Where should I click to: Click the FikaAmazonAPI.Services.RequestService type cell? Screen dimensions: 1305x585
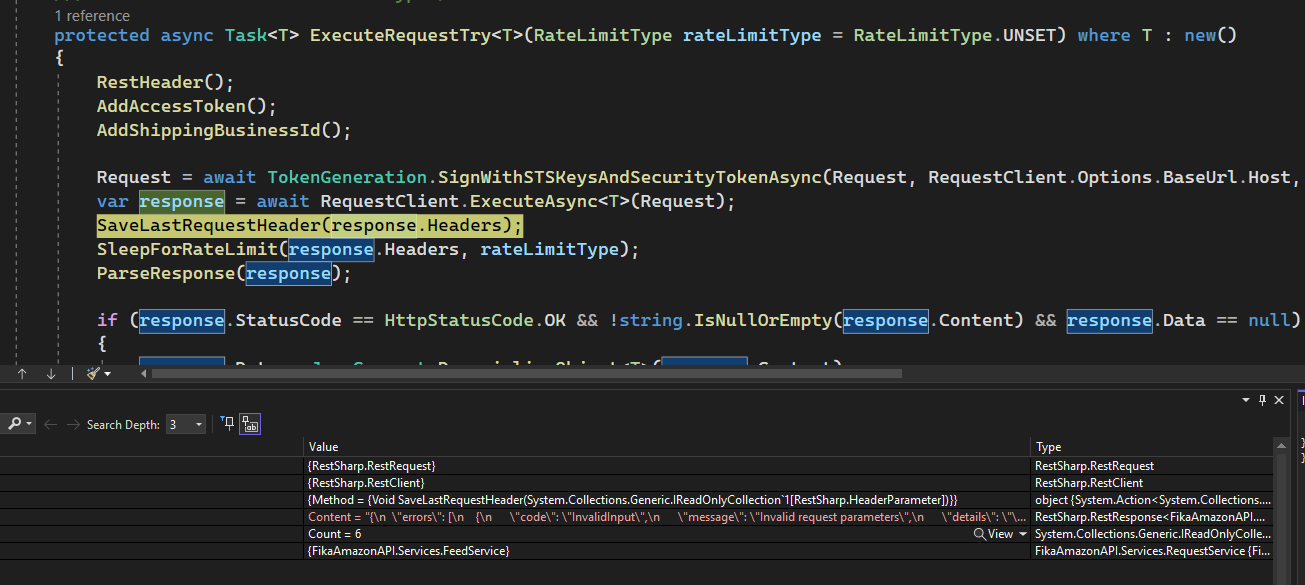(x=1152, y=551)
